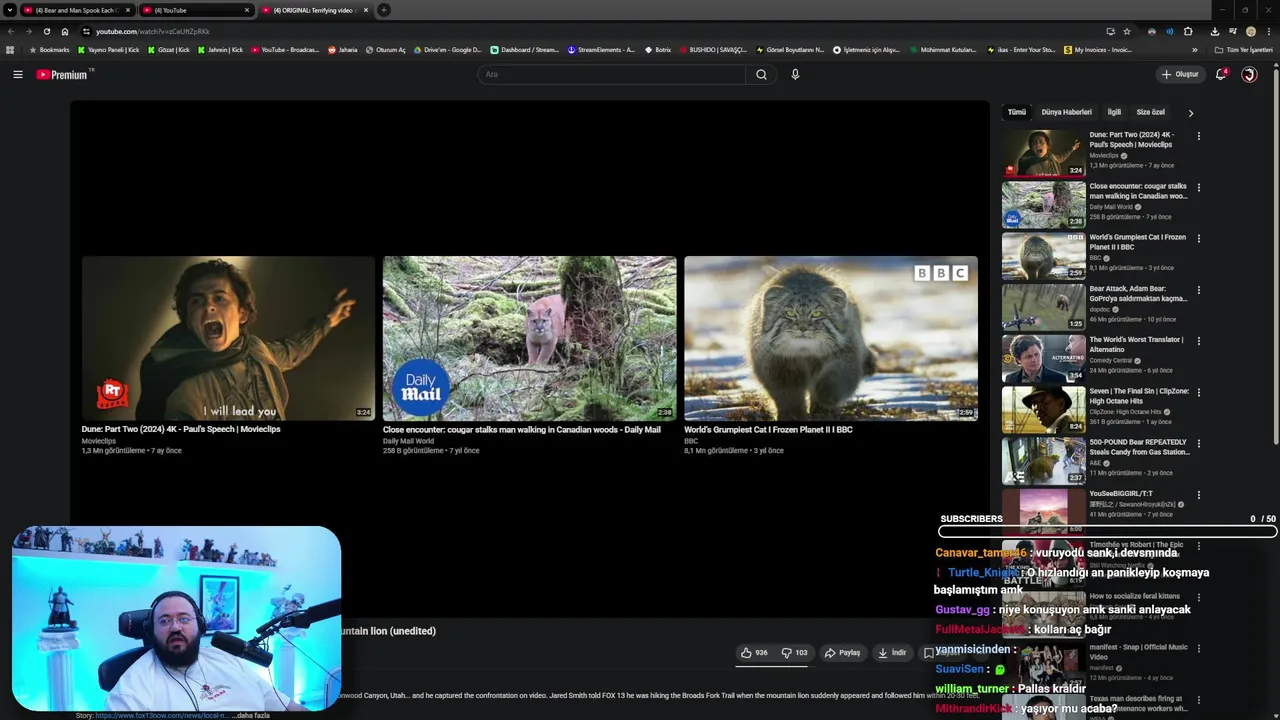This screenshot has width=1280, height=720.
Task: Expand hidden bookmarks overflow chevron
Action: [x=1194, y=49]
